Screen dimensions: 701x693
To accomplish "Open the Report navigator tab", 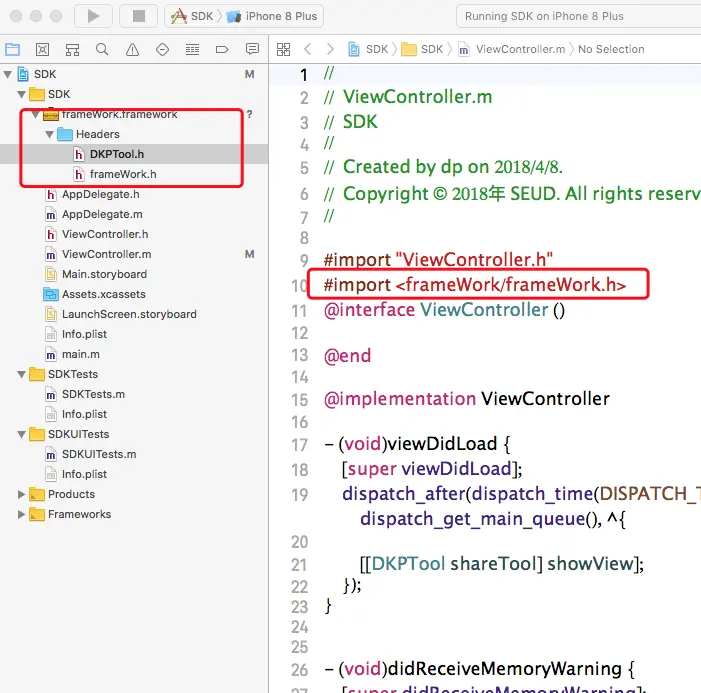I will click(252, 49).
